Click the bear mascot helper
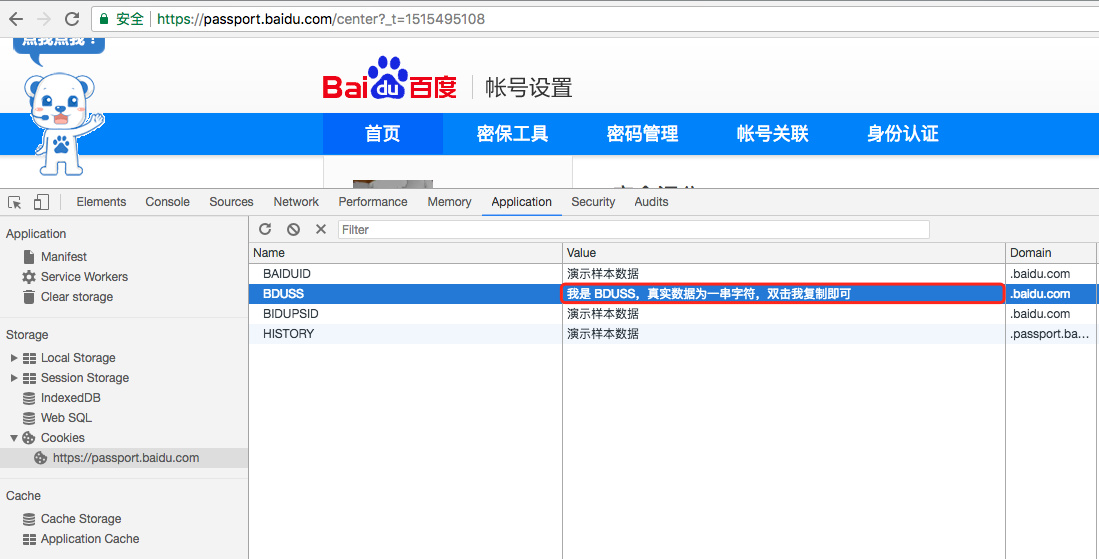 pos(62,123)
